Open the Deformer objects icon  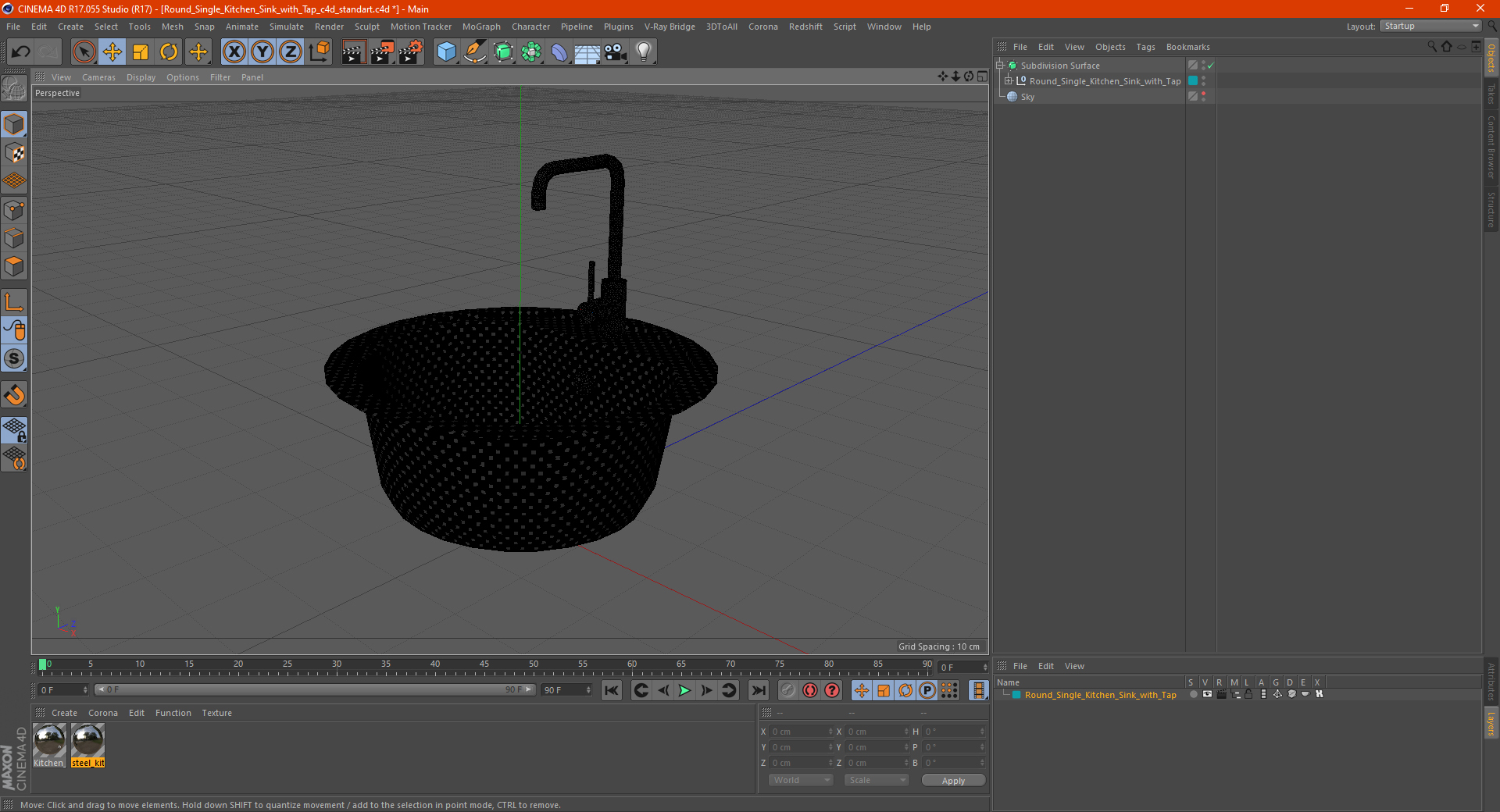tap(559, 52)
